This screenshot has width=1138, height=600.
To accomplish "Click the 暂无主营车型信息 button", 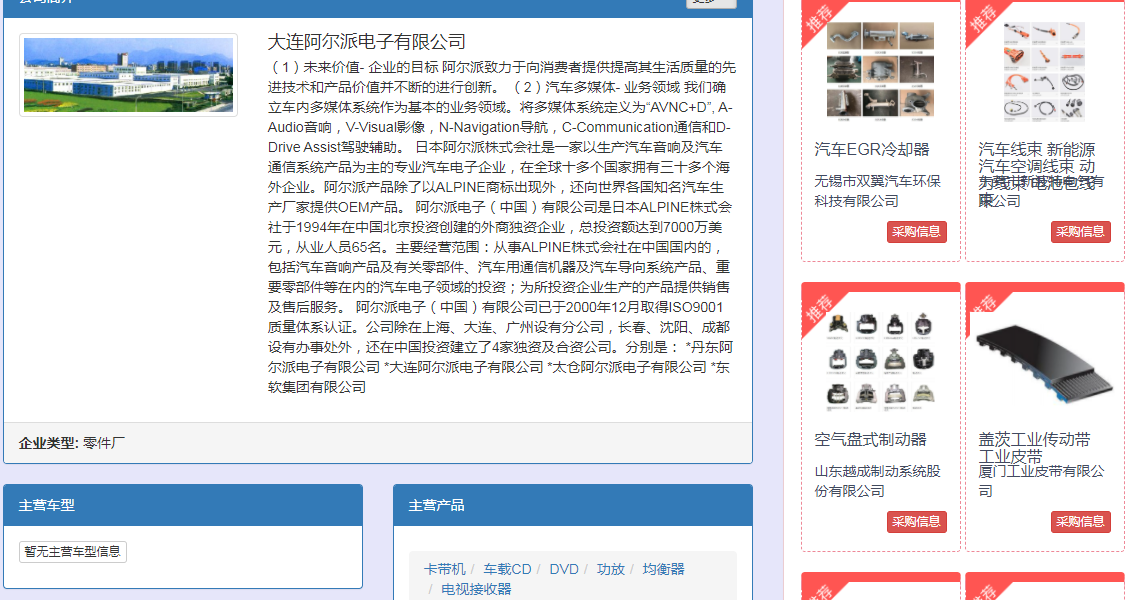I will point(73,551).
